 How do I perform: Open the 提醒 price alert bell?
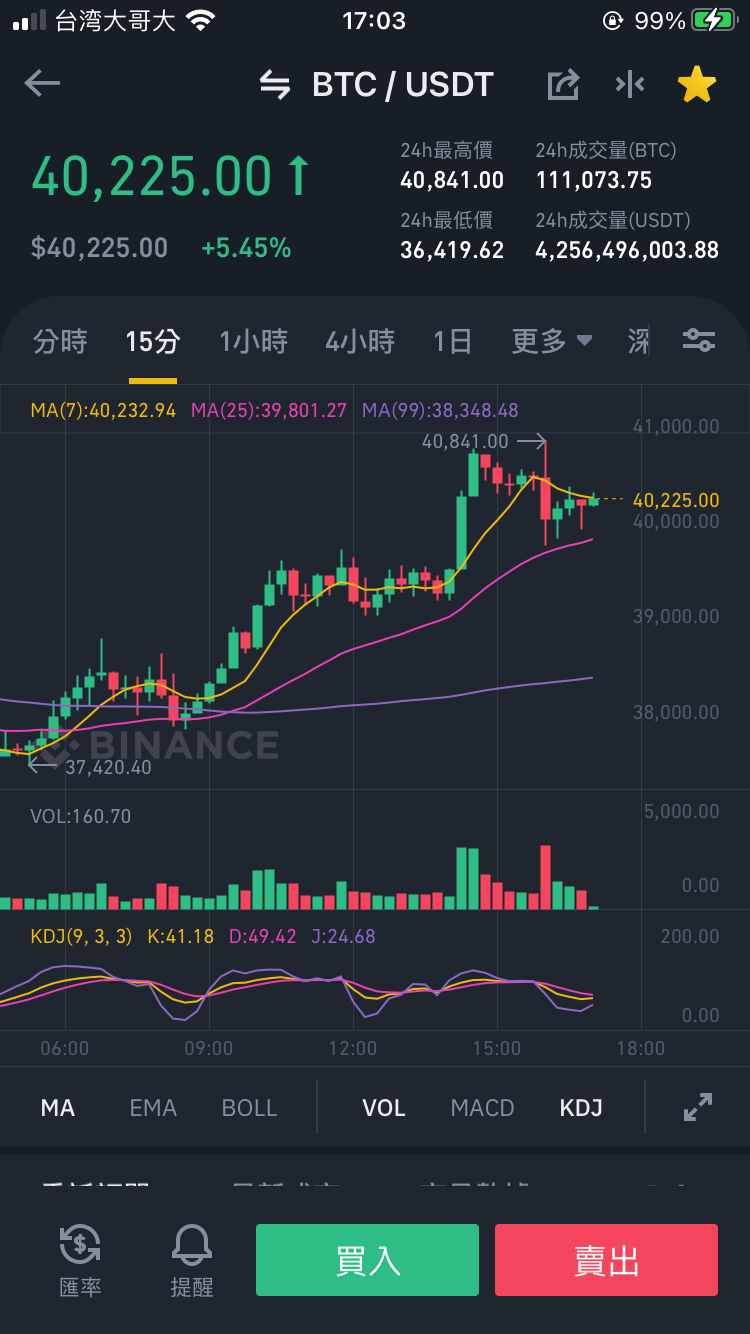(192, 1259)
